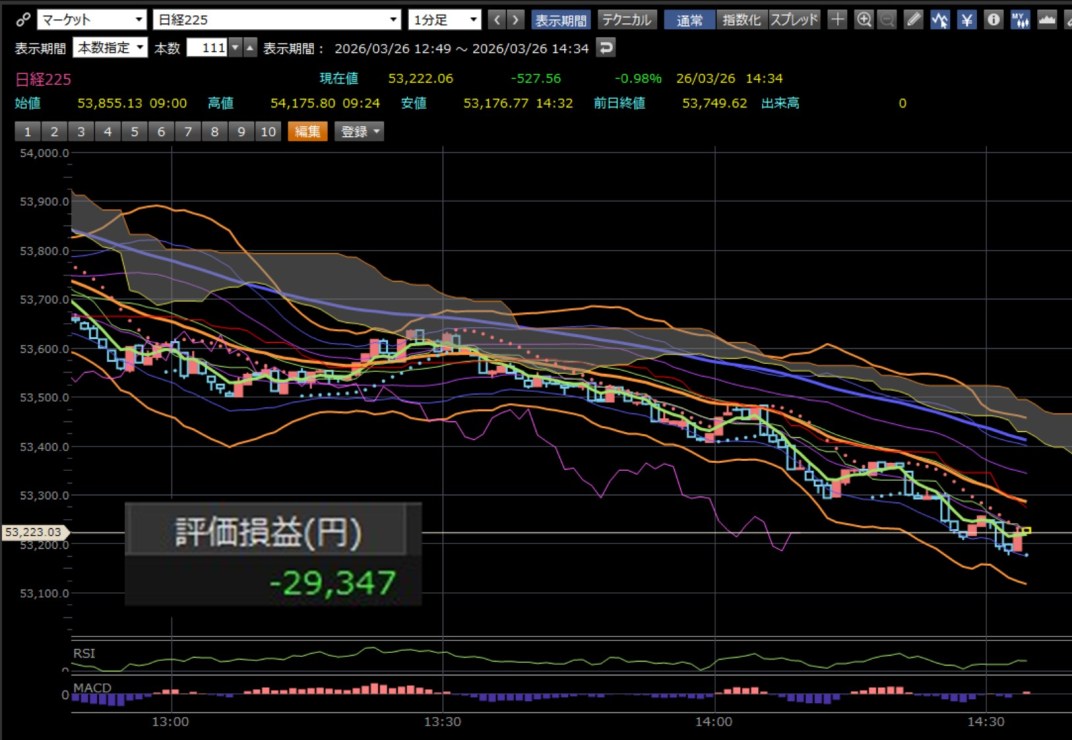Open the 1分足 timeframe dropdown
The width and height of the screenshot is (1072, 740).
coord(444,20)
